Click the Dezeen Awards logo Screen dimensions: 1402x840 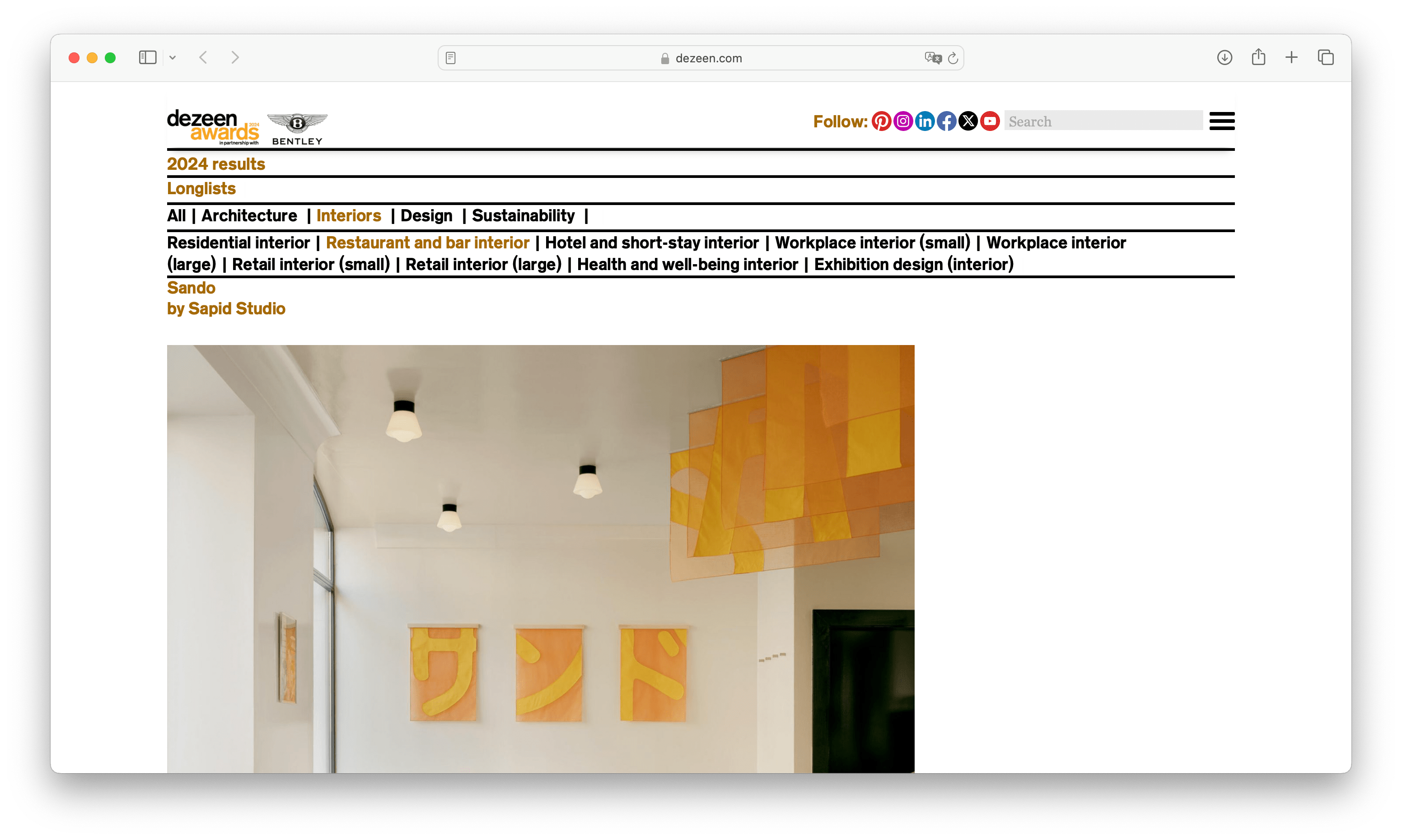(x=213, y=126)
